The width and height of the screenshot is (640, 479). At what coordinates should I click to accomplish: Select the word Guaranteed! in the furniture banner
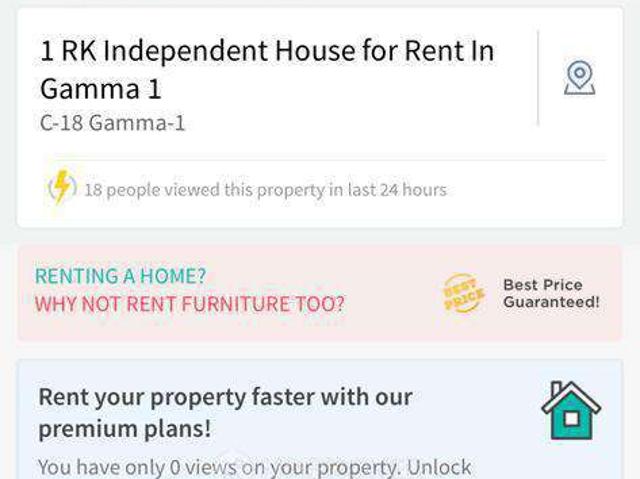(551, 302)
